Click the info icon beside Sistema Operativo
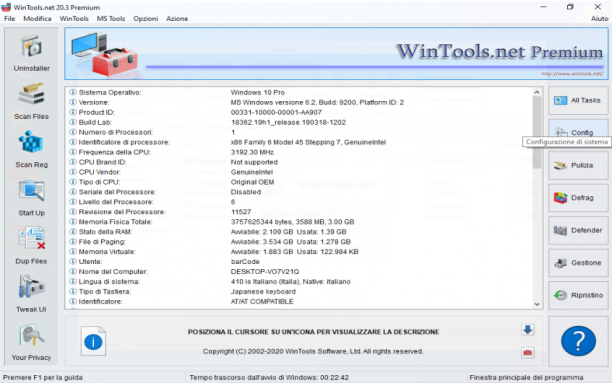This screenshot has width=612, height=383. 73,92
